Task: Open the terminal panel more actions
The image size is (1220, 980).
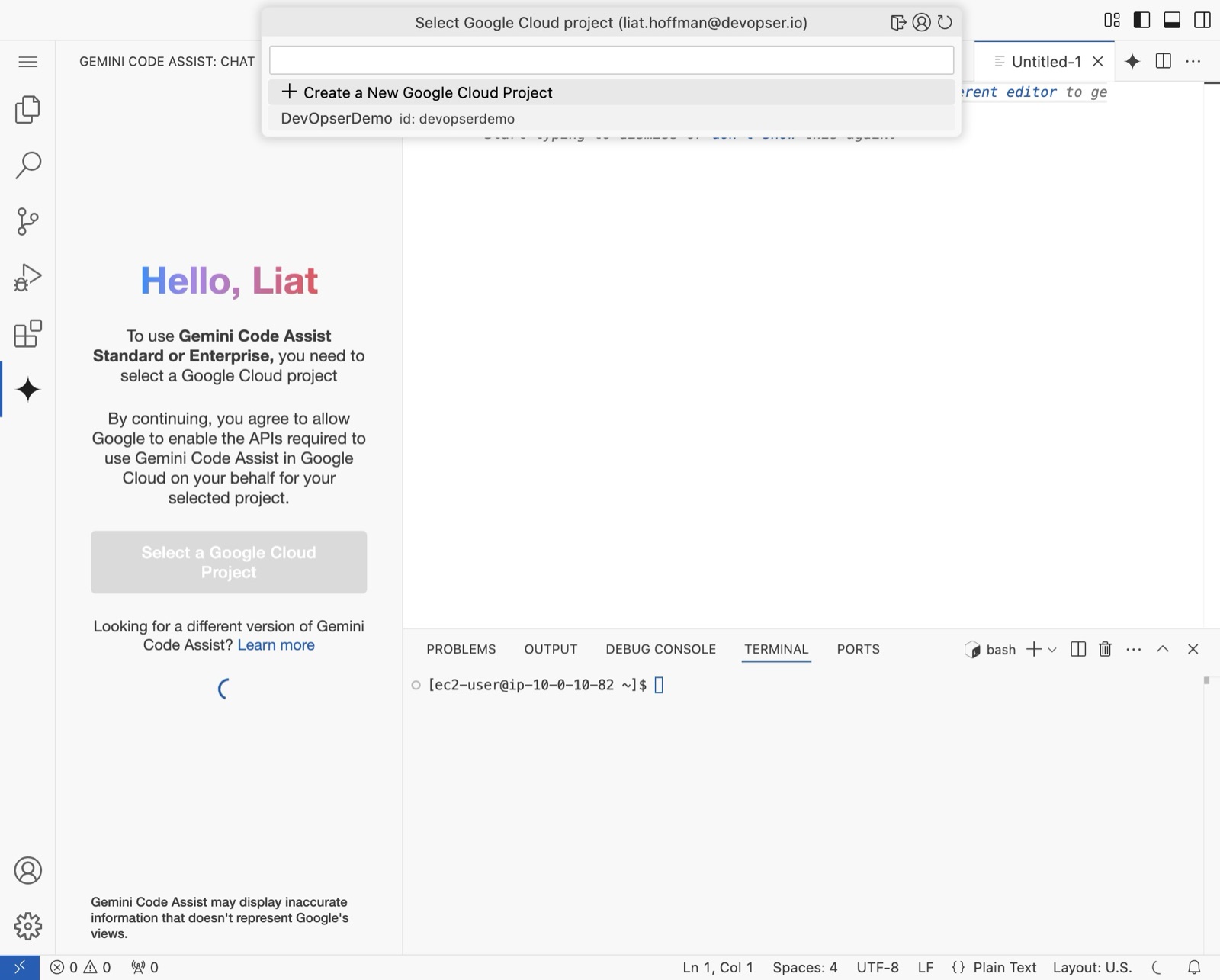Action: tap(1134, 649)
